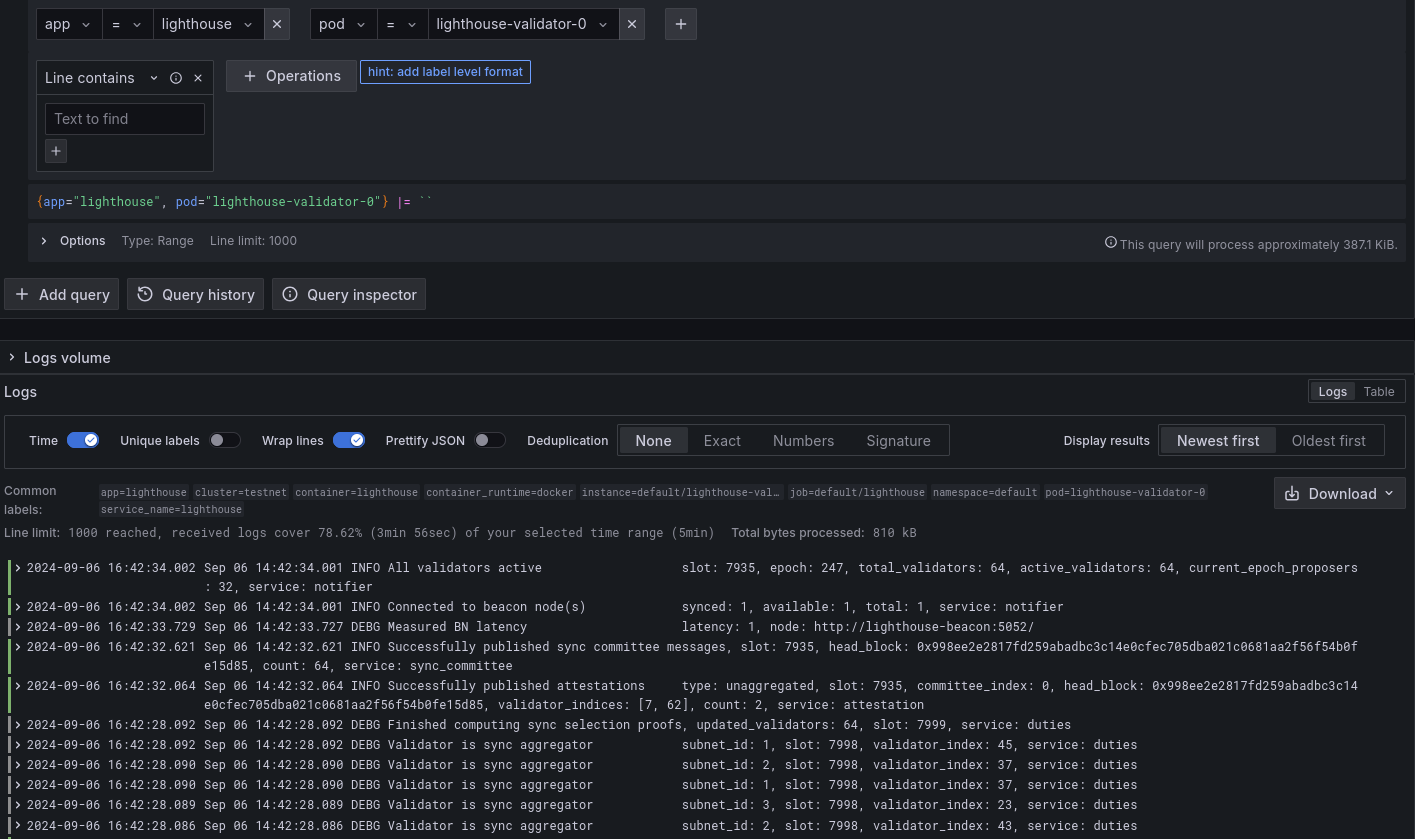Expand log row with validator_index: 43

click(x=18, y=826)
